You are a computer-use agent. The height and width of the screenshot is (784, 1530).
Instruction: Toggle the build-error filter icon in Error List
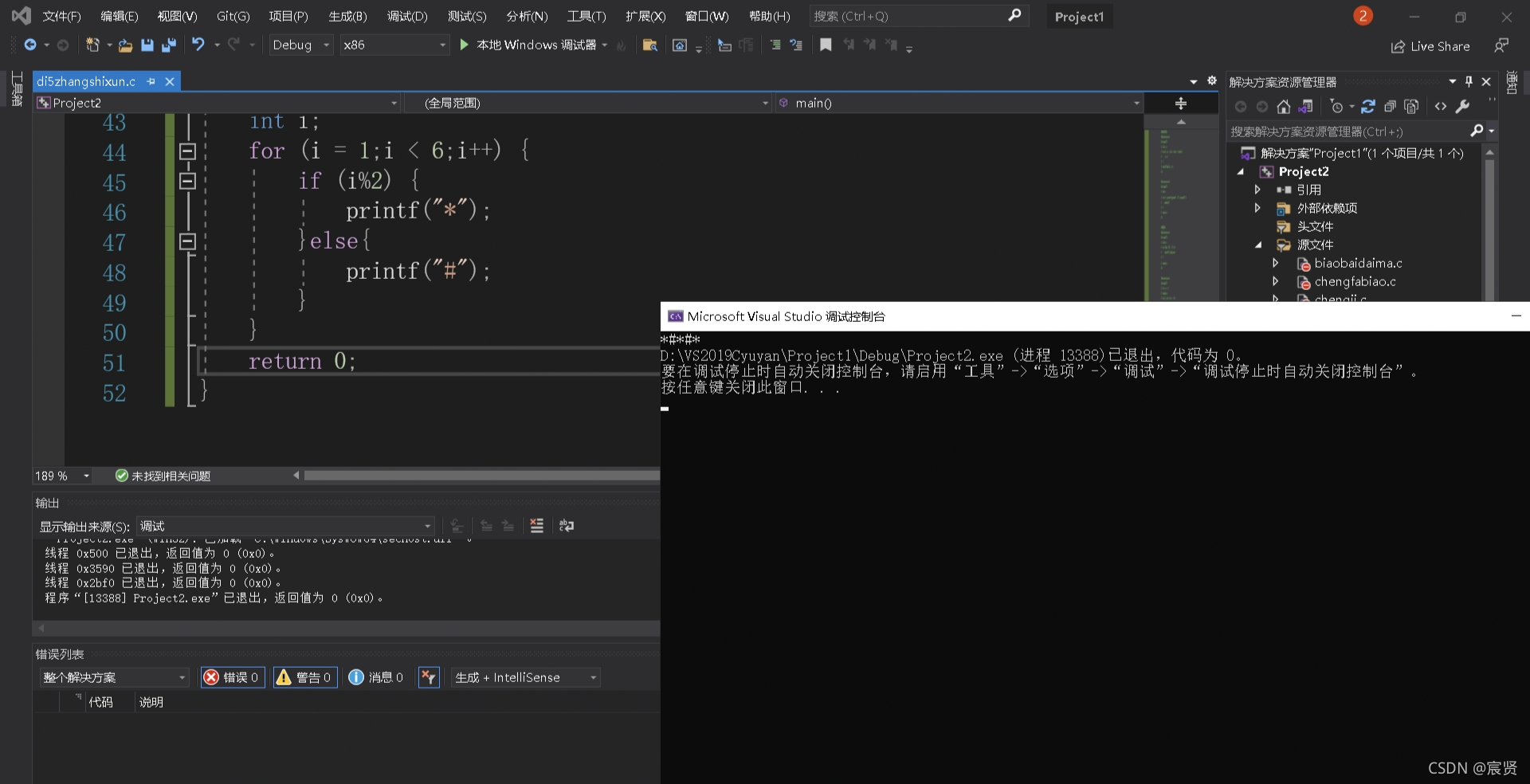click(x=429, y=677)
